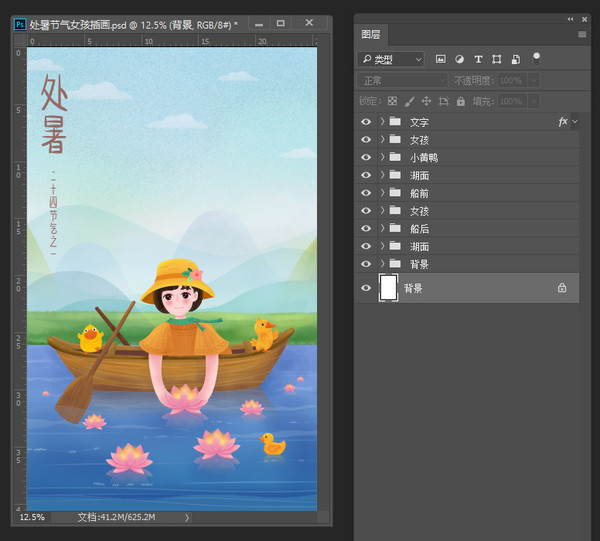Hide the 背景 folder group
The width and height of the screenshot is (600, 541).
tap(366, 264)
